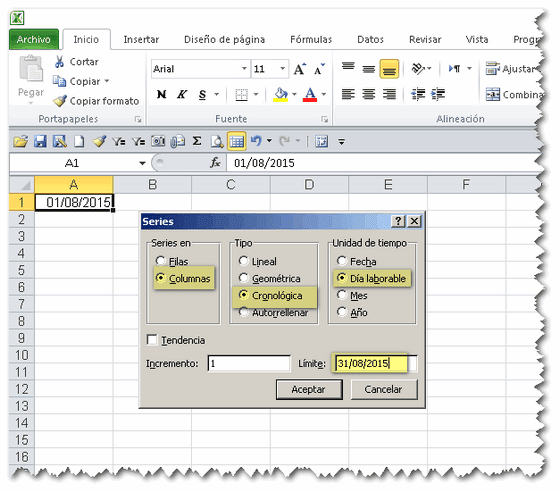Toggle bold with the N icon
The height and width of the screenshot is (492, 560).
161,94
